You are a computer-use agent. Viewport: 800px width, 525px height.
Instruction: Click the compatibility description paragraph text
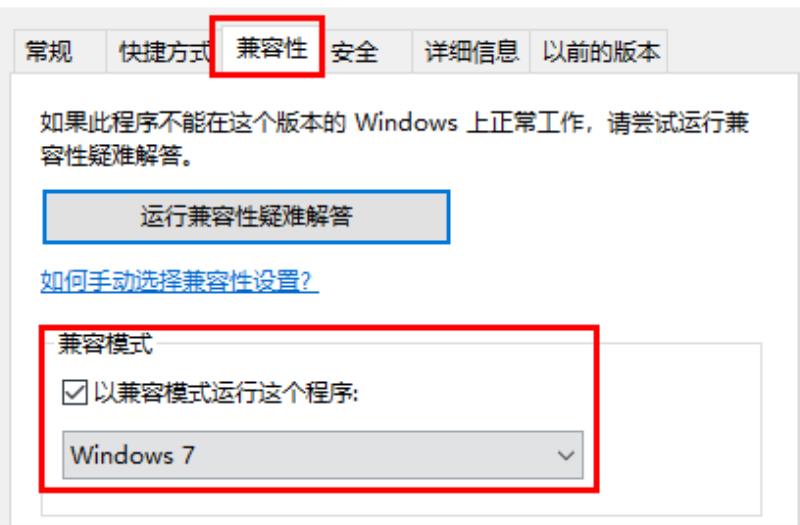pyautogui.click(x=394, y=139)
